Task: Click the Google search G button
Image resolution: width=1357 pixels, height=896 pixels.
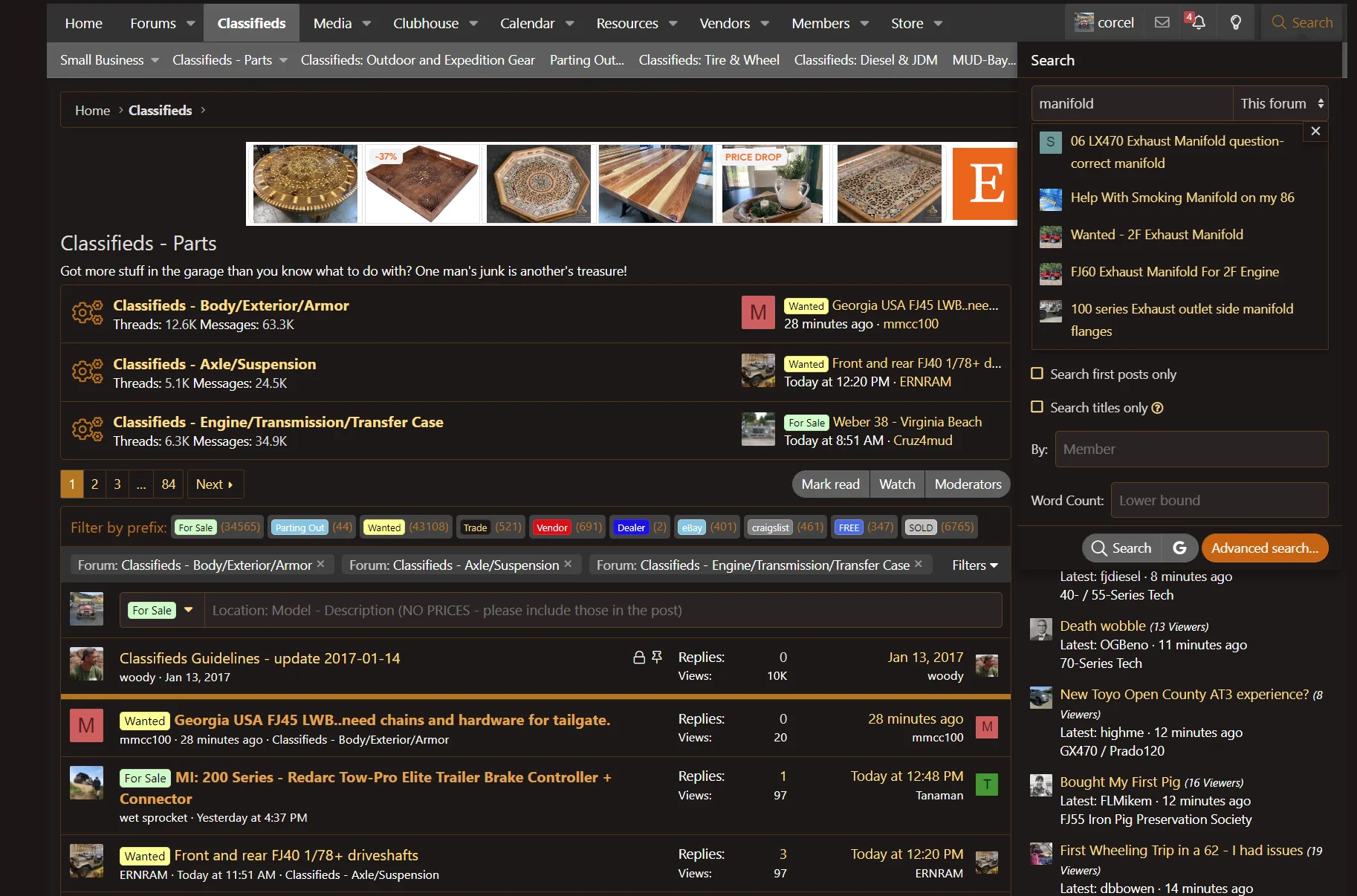Action: (x=1179, y=548)
